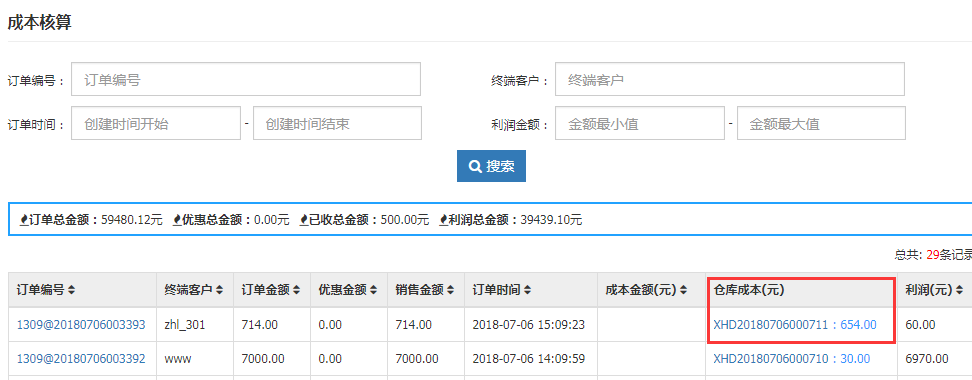Image resolution: width=972 pixels, height=380 pixels.
Task: Open the 创建时间结束 date field
Action: [x=337, y=123]
